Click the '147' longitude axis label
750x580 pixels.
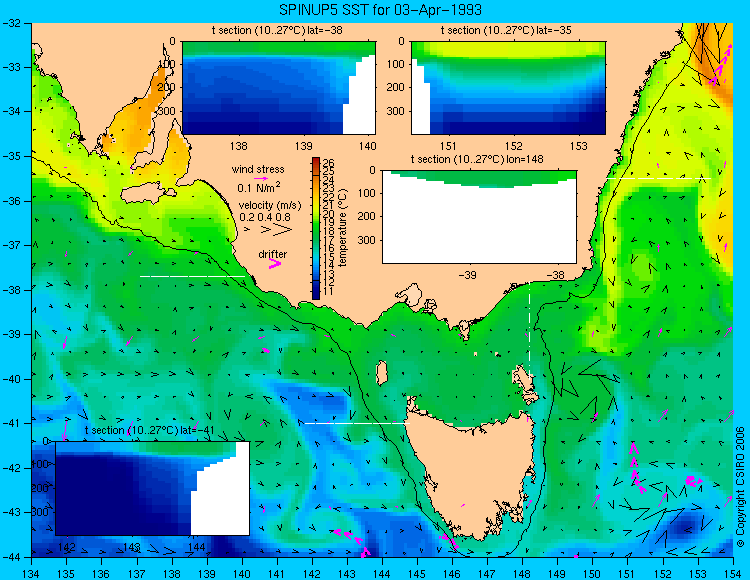pyautogui.click(x=487, y=574)
